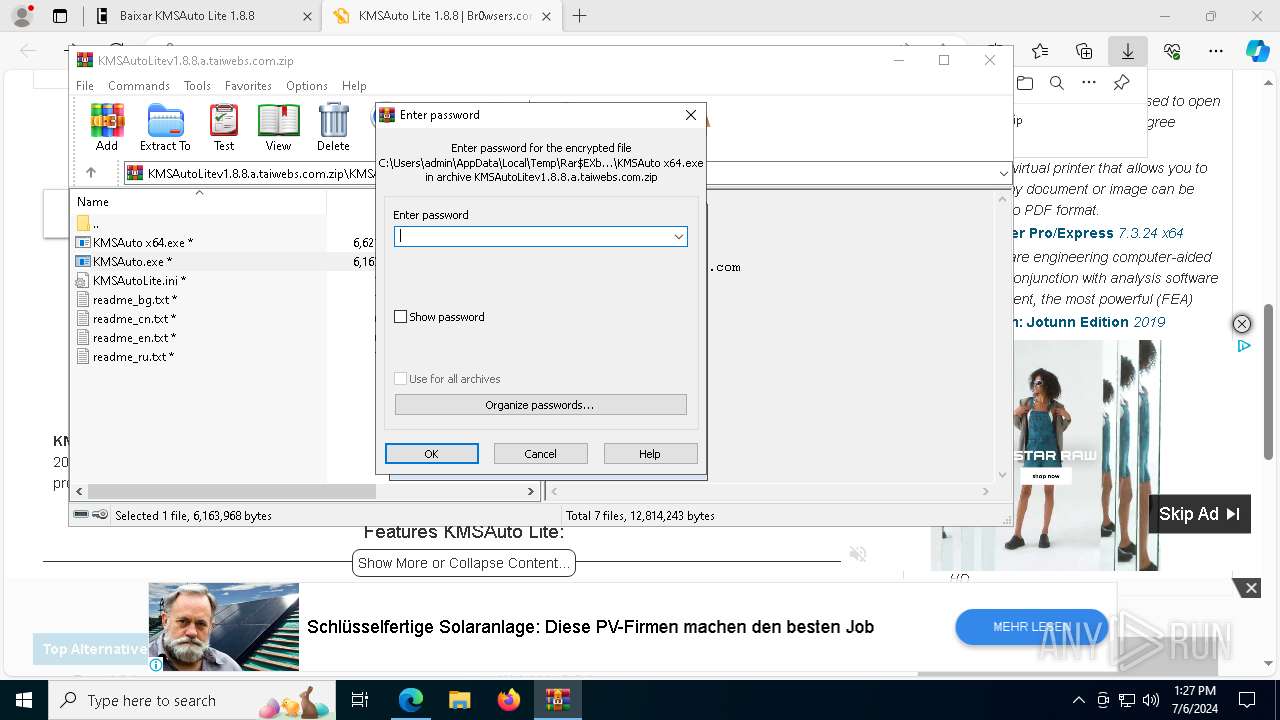Open Firefox from taskbar
1280x720 pixels.
tap(509, 700)
